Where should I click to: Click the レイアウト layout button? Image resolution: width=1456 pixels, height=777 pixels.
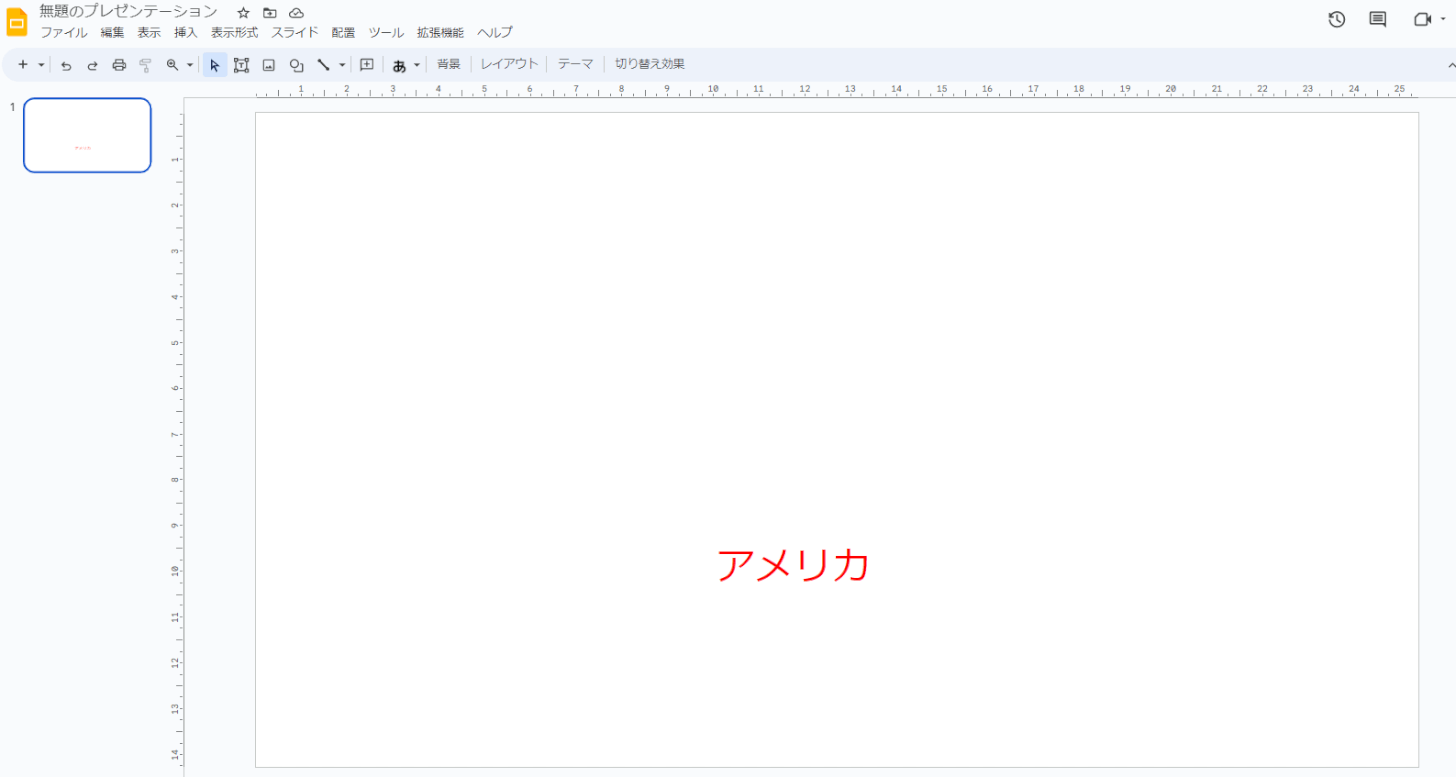509,64
